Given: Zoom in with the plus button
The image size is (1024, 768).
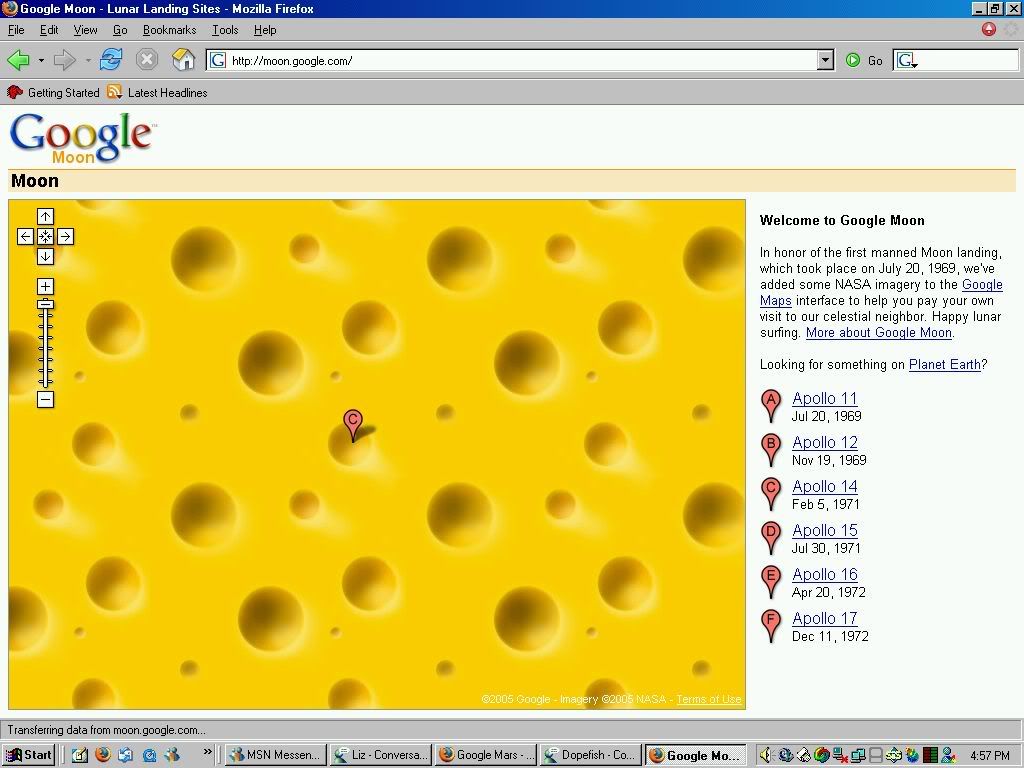Looking at the screenshot, I should pyautogui.click(x=45, y=286).
